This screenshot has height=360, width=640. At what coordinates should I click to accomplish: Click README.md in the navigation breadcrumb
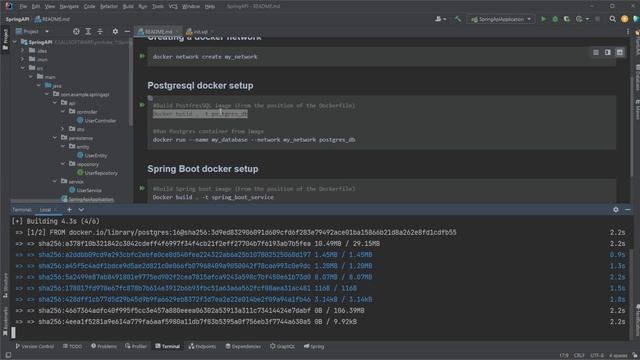[52, 19]
